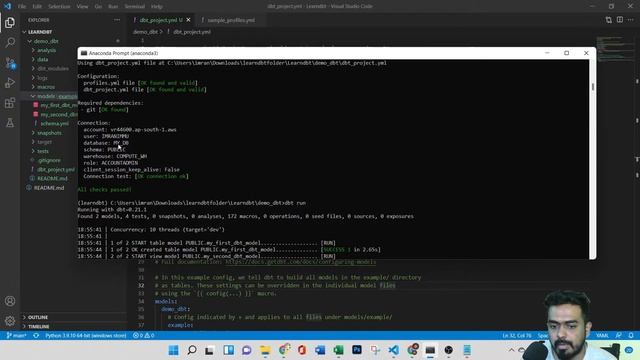Collapse the demo_dbt folder
This screenshot has height=360, width=640.
(x=46, y=41)
